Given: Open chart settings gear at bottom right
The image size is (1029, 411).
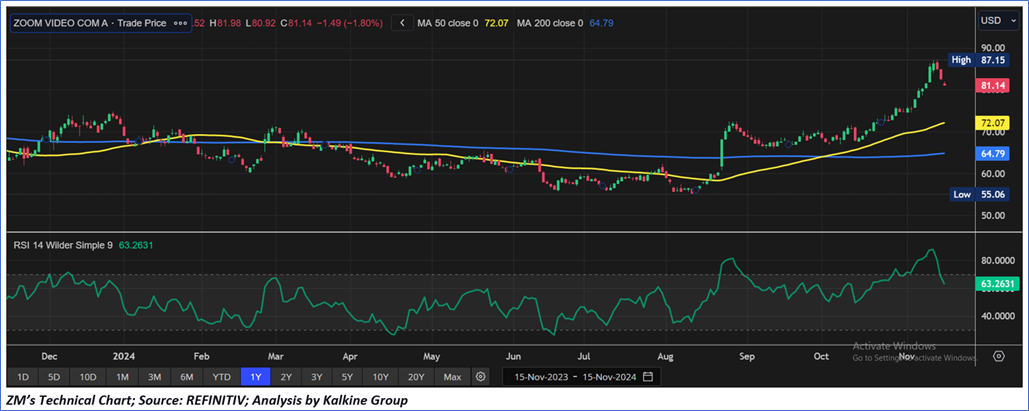Looking at the screenshot, I should [998, 355].
